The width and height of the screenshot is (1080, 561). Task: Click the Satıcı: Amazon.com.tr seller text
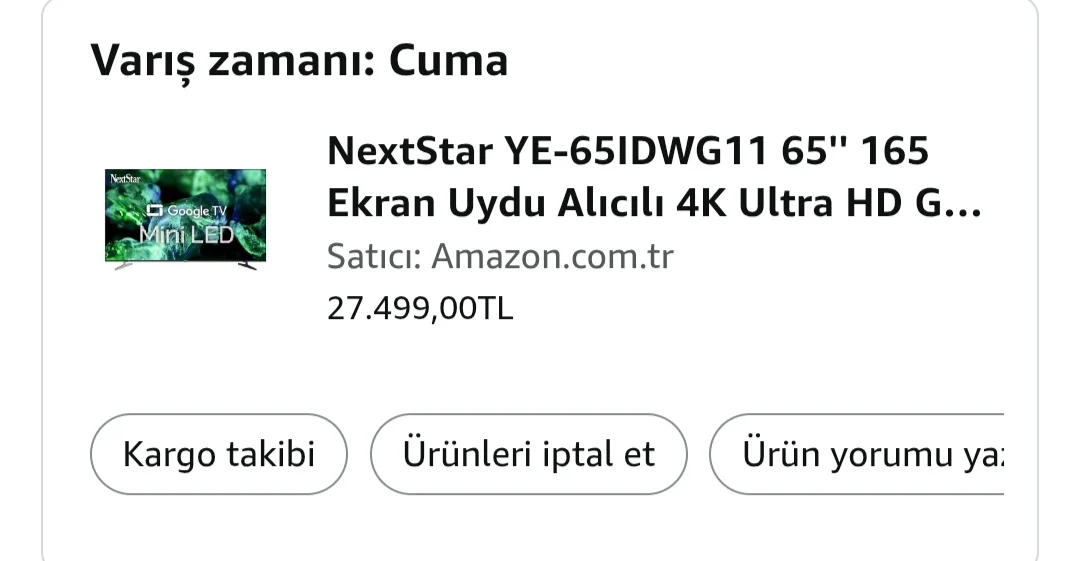pos(500,256)
